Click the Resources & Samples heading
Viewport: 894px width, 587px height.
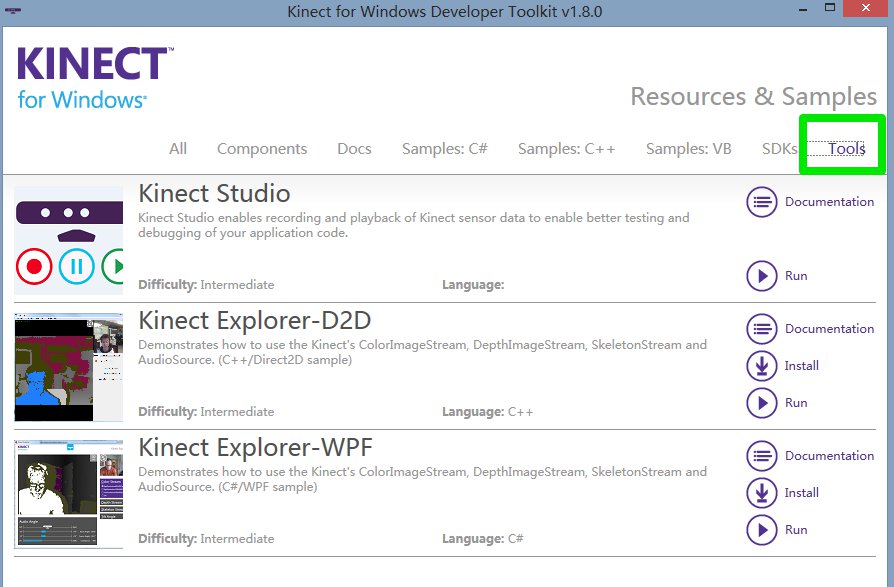pos(753,97)
